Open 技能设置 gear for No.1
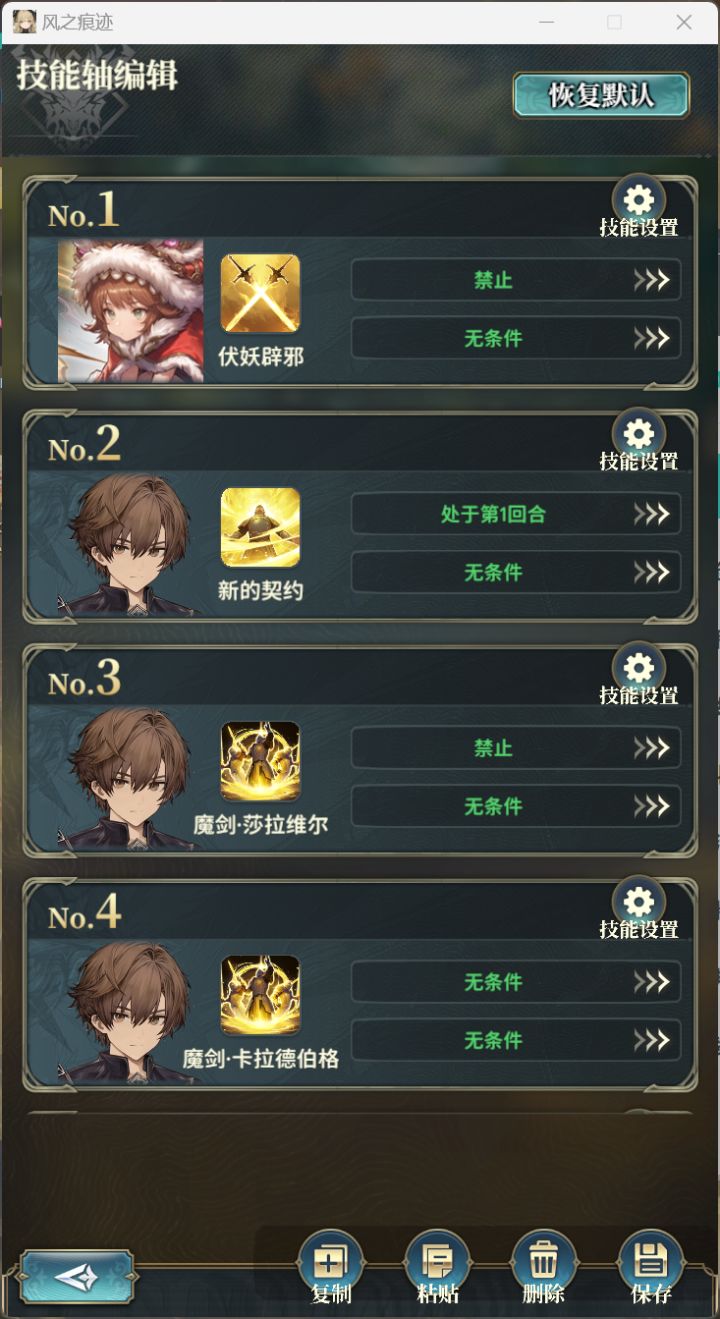The height and width of the screenshot is (1319, 720). pyautogui.click(x=638, y=200)
